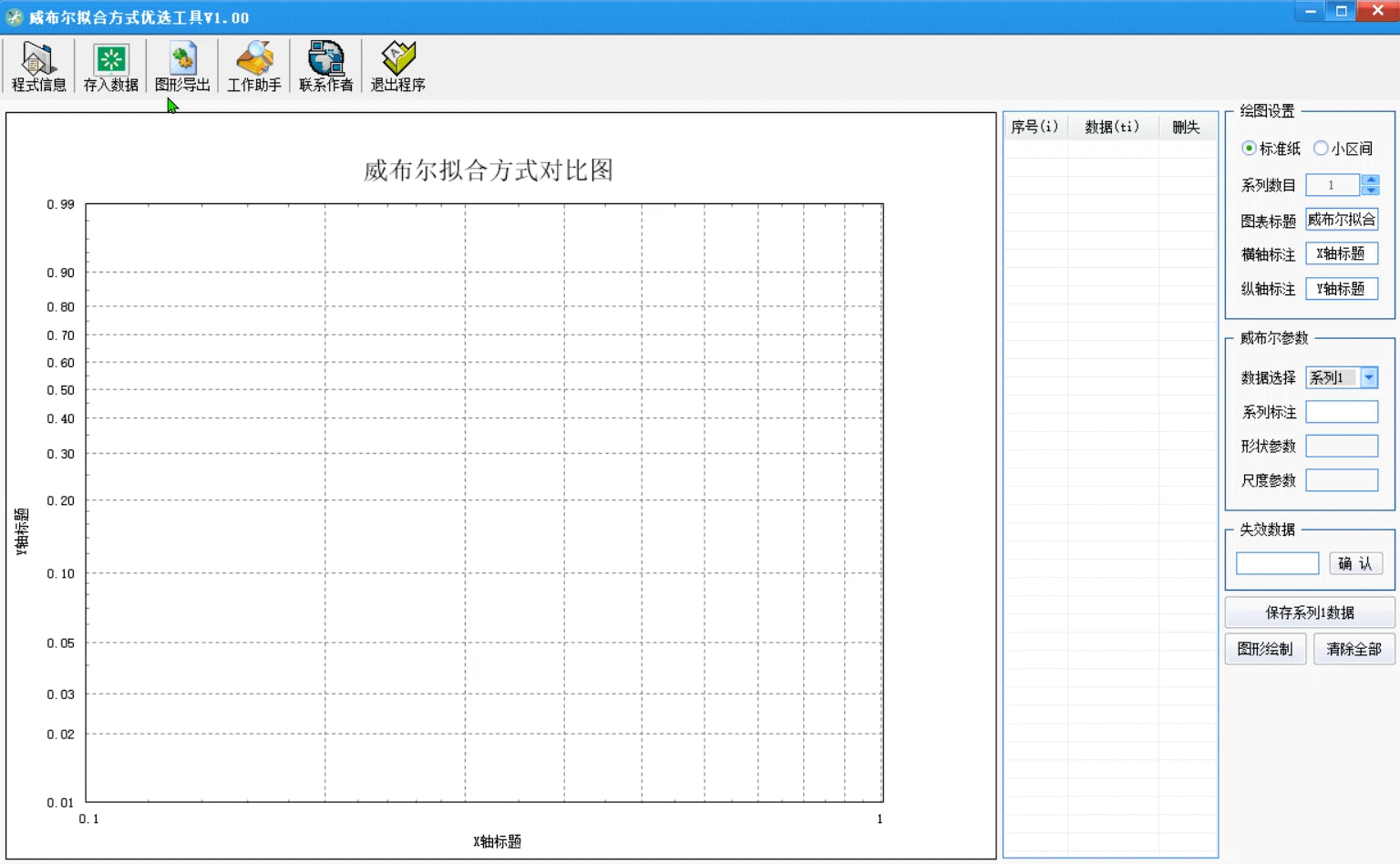Image resolution: width=1400 pixels, height=864 pixels.
Task: Select the 图形导出 graphic export icon
Action: click(182, 65)
